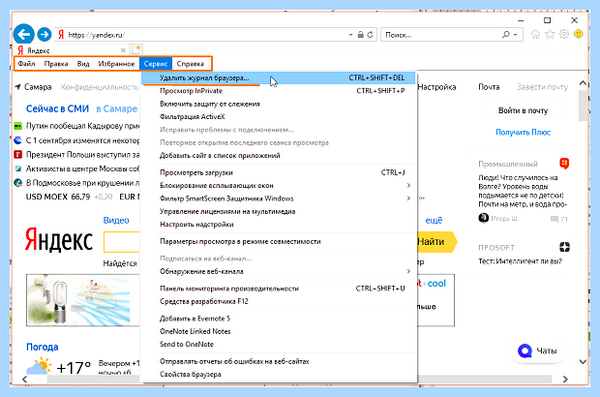The width and height of the screenshot is (600, 397).
Task: Click the Самара location link
Action: tap(37, 87)
